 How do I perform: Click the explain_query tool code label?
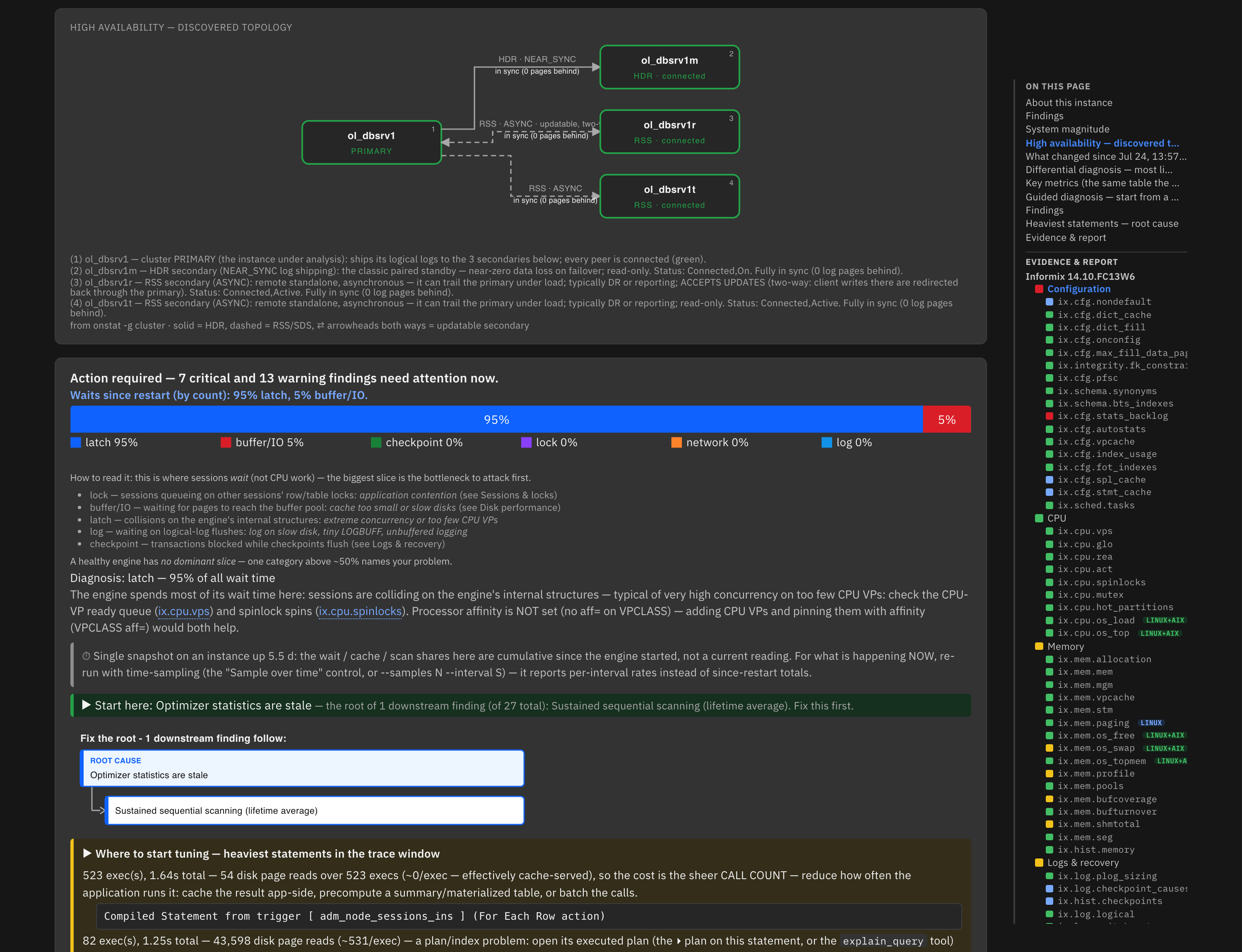tap(883, 941)
